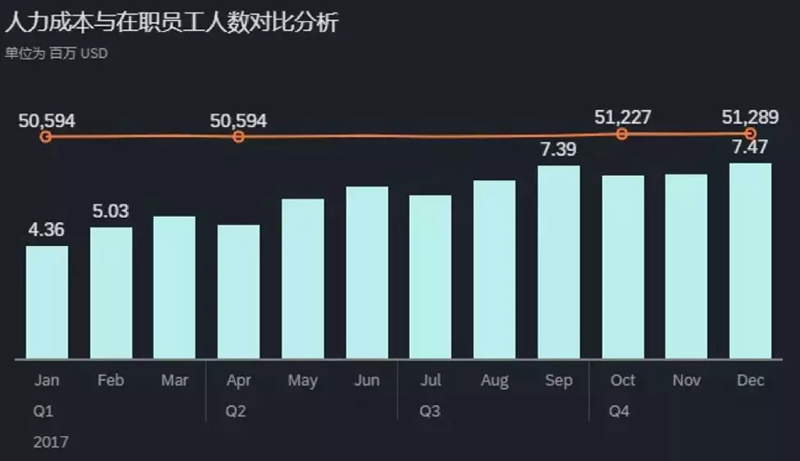Image resolution: width=800 pixels, height=461 pixels.
Task: Select the April bar in Q2
Action: click(x=238, y=291)
